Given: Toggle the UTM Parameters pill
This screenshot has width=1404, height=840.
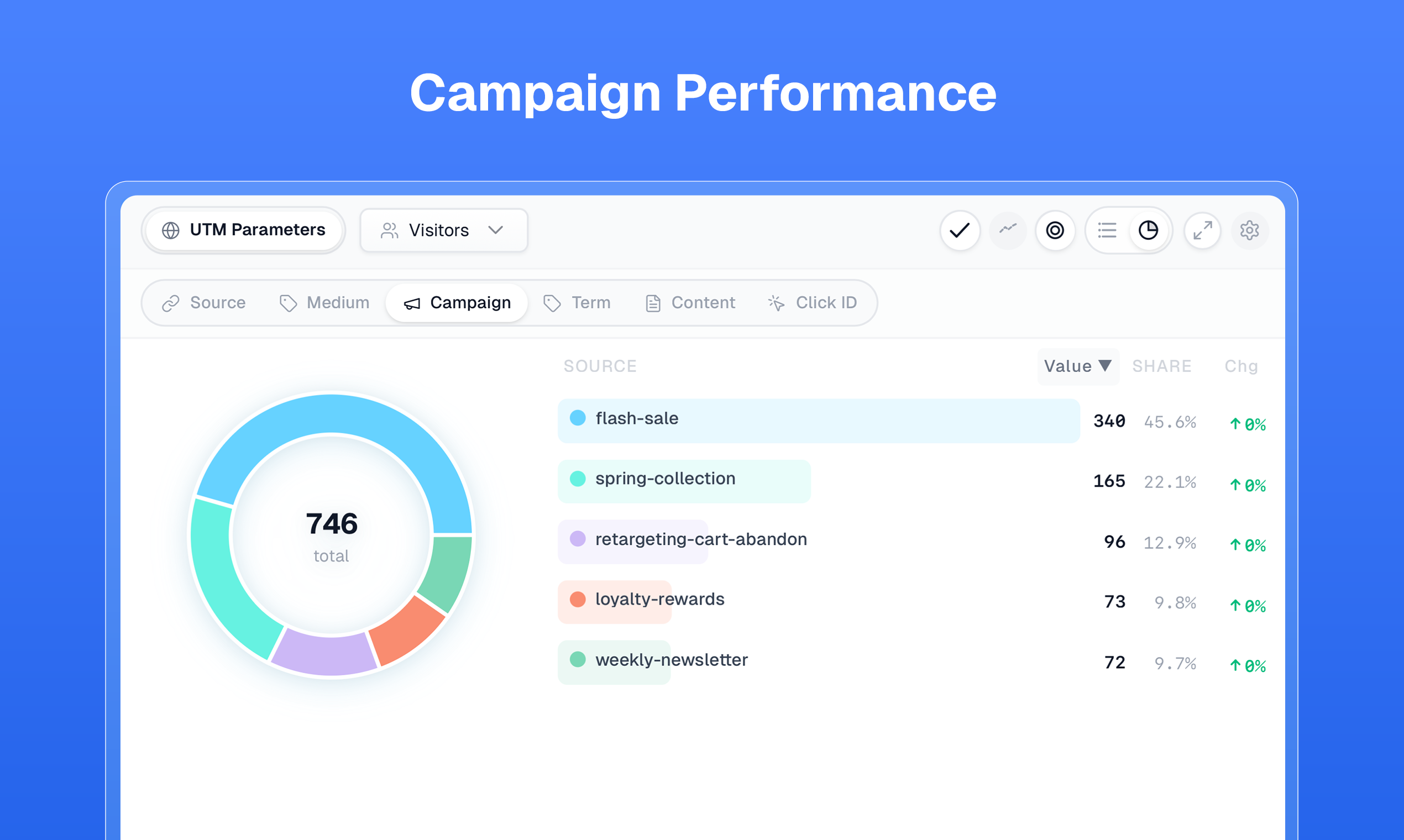Looking at the screenshot, I should 244,230.
